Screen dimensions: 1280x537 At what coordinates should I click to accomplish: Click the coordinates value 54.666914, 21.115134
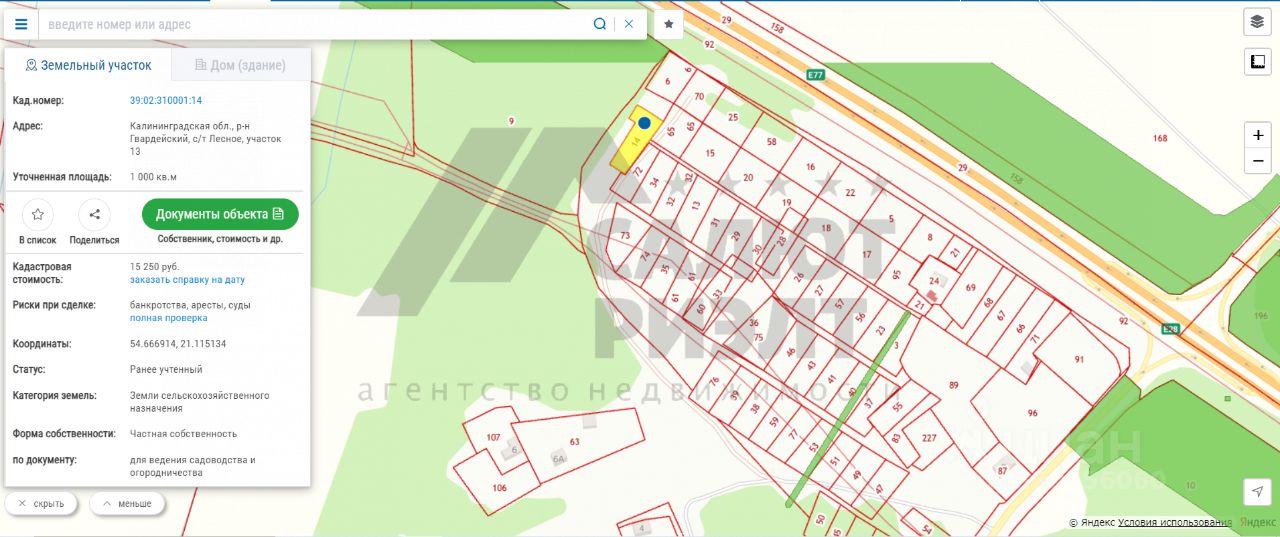coord(178,344)
